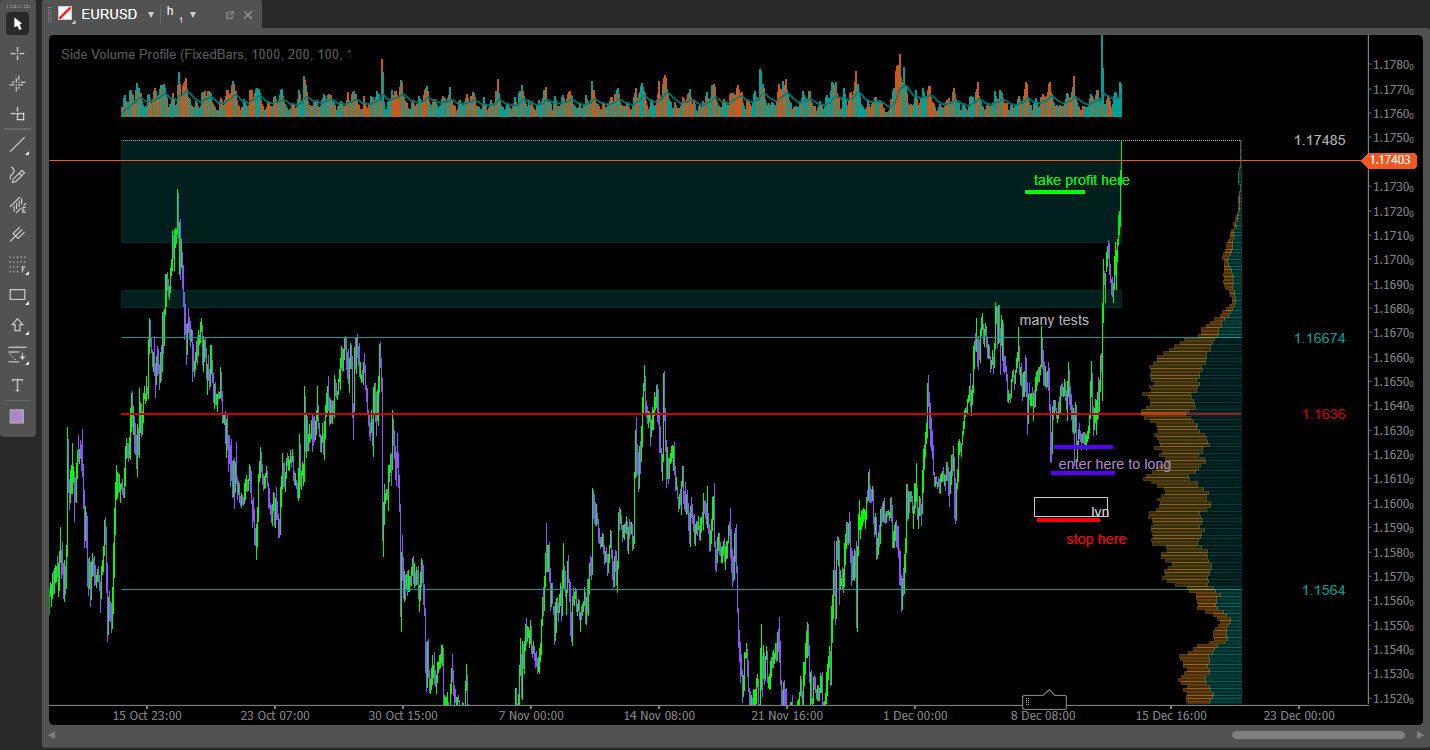1430x750 pixels.
Task: Expand the EURUSD symbol dropdown arrow
Action: (x=150, y=15)
